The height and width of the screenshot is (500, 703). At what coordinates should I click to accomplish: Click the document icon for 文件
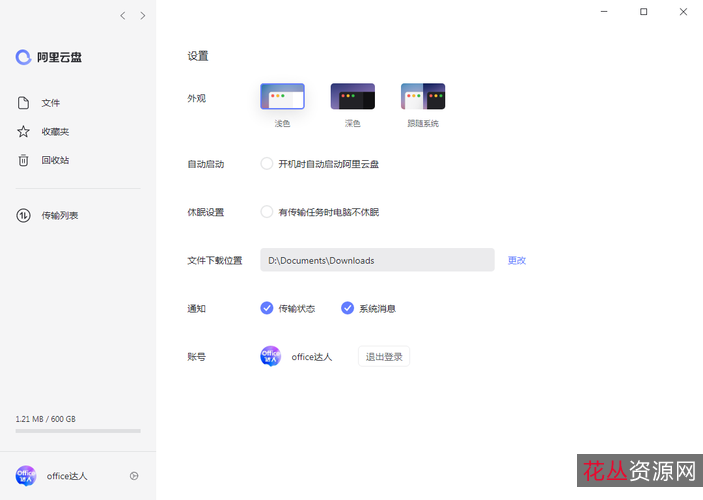tap(23, 103)
